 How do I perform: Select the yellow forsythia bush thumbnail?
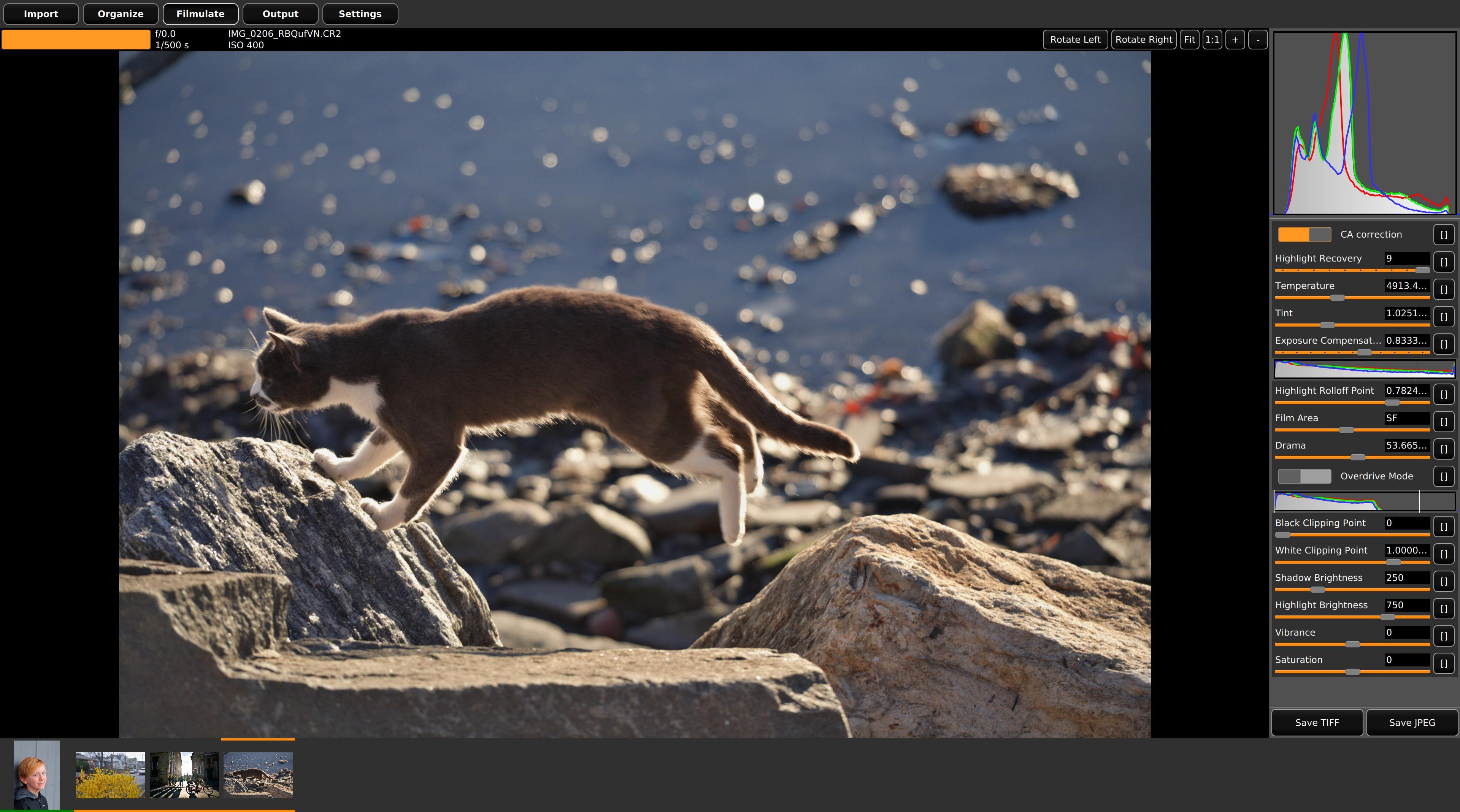tap(111, 775)
